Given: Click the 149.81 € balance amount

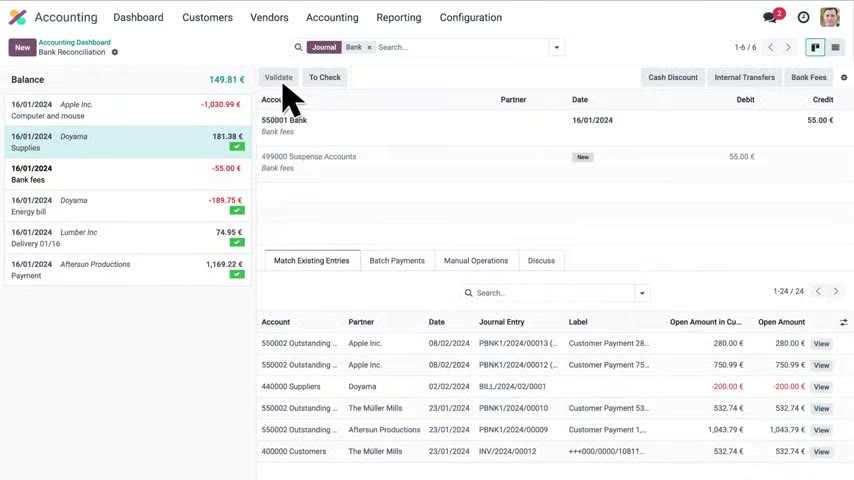Looking at the screenshot, I should (227, 80).
